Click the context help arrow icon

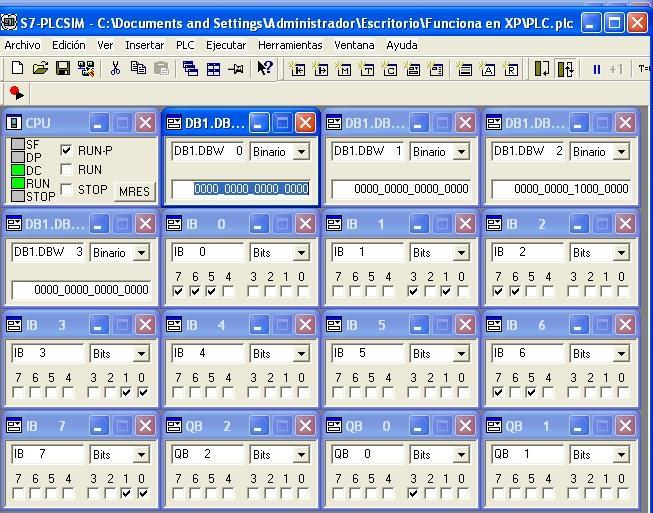265,68
